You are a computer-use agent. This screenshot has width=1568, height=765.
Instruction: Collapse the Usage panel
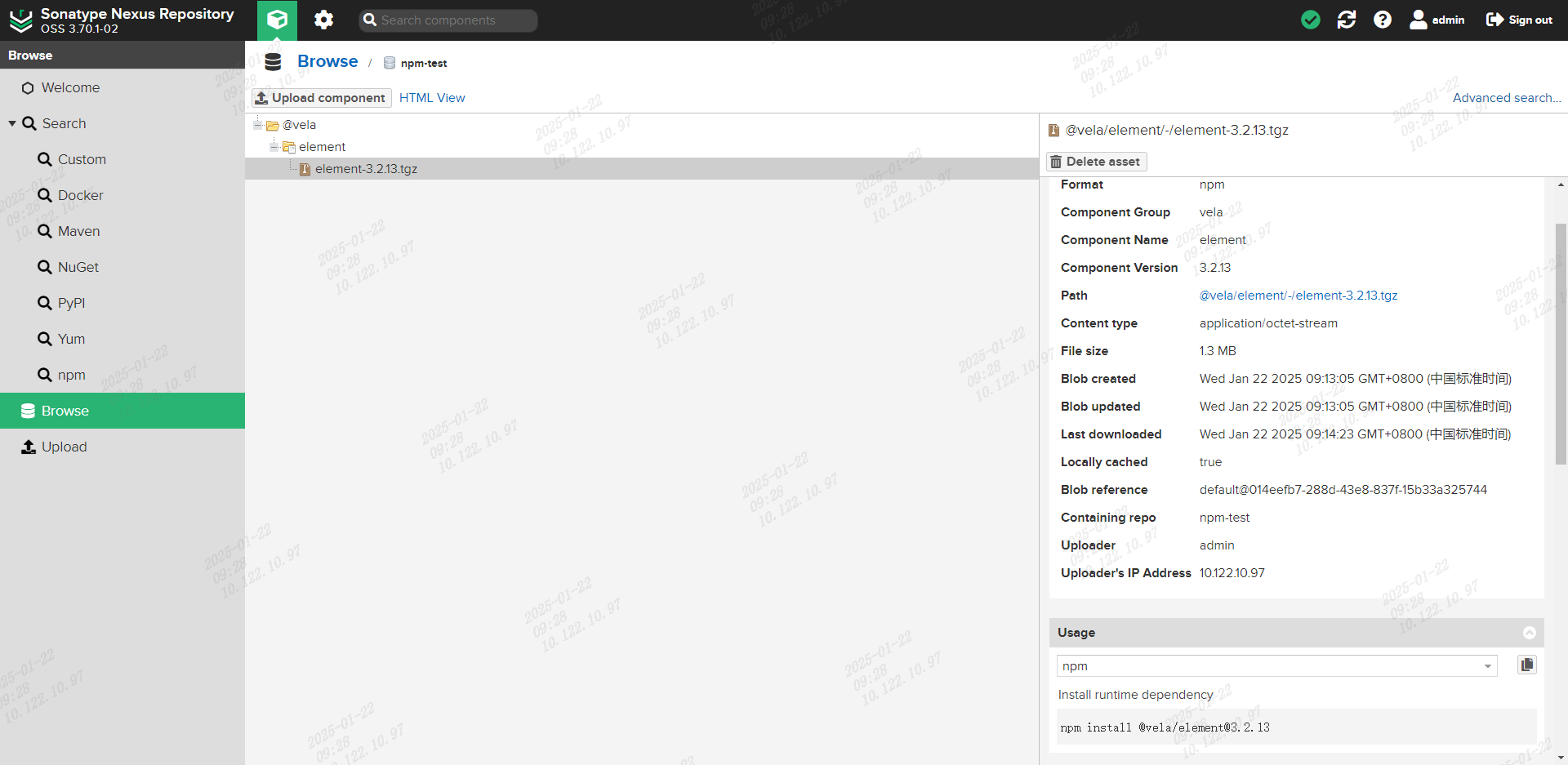tap(1529, 633)
